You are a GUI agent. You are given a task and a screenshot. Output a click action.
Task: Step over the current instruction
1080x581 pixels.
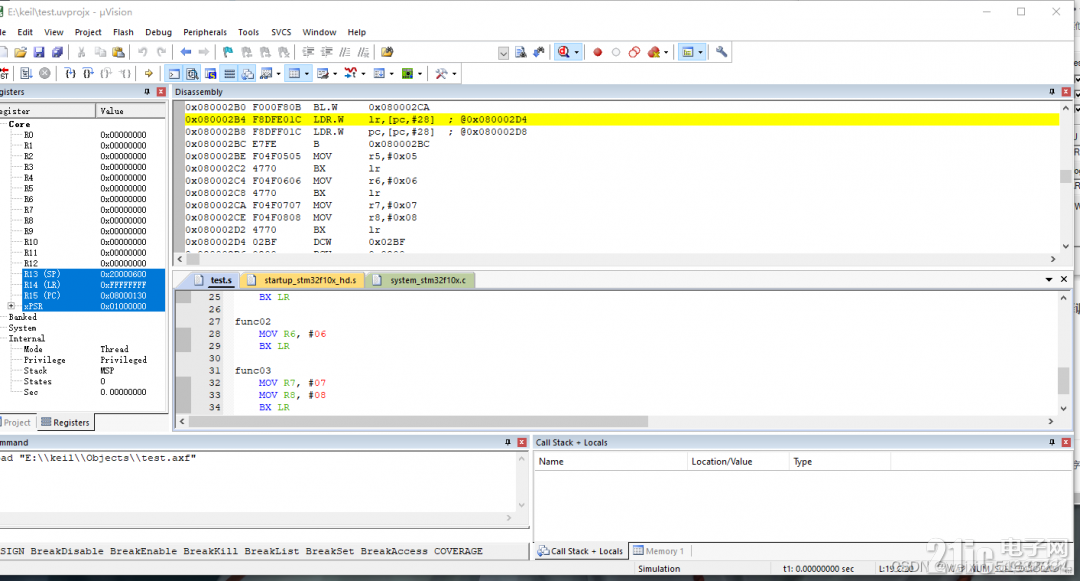coord(87,74)
